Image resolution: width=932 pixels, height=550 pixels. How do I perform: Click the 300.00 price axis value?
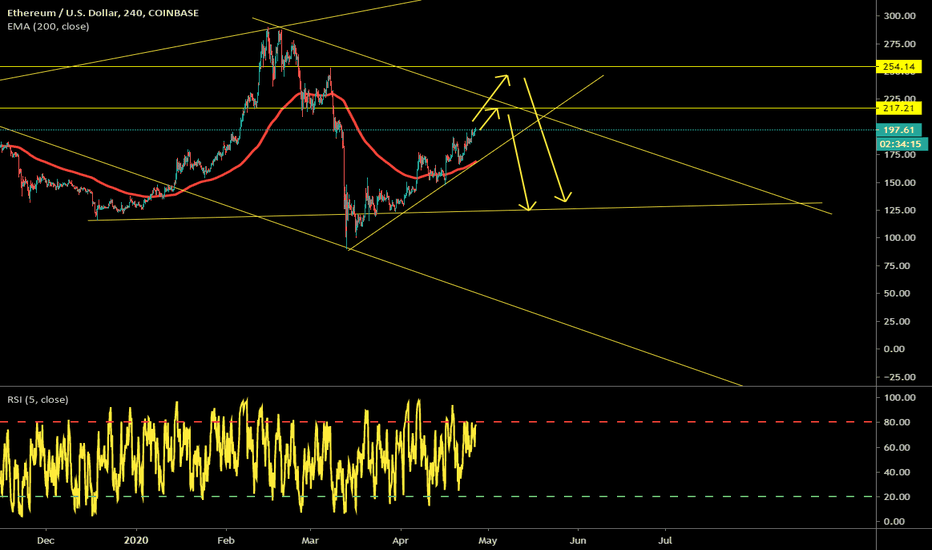tap(899, 16)
